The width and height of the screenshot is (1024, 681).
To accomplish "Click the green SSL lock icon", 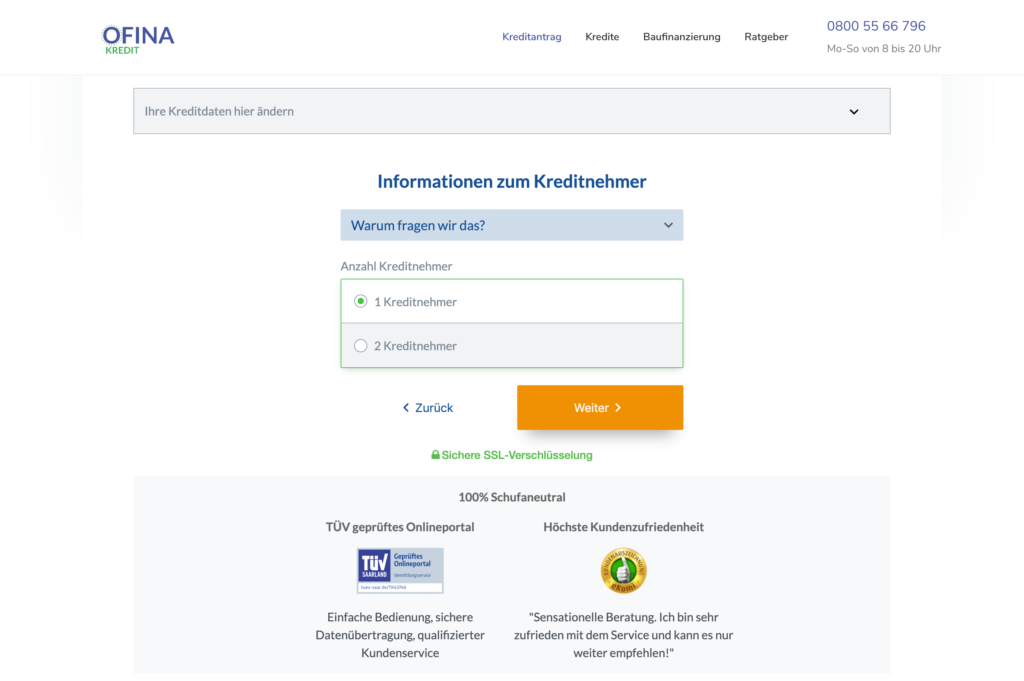I will coord(435,454).
